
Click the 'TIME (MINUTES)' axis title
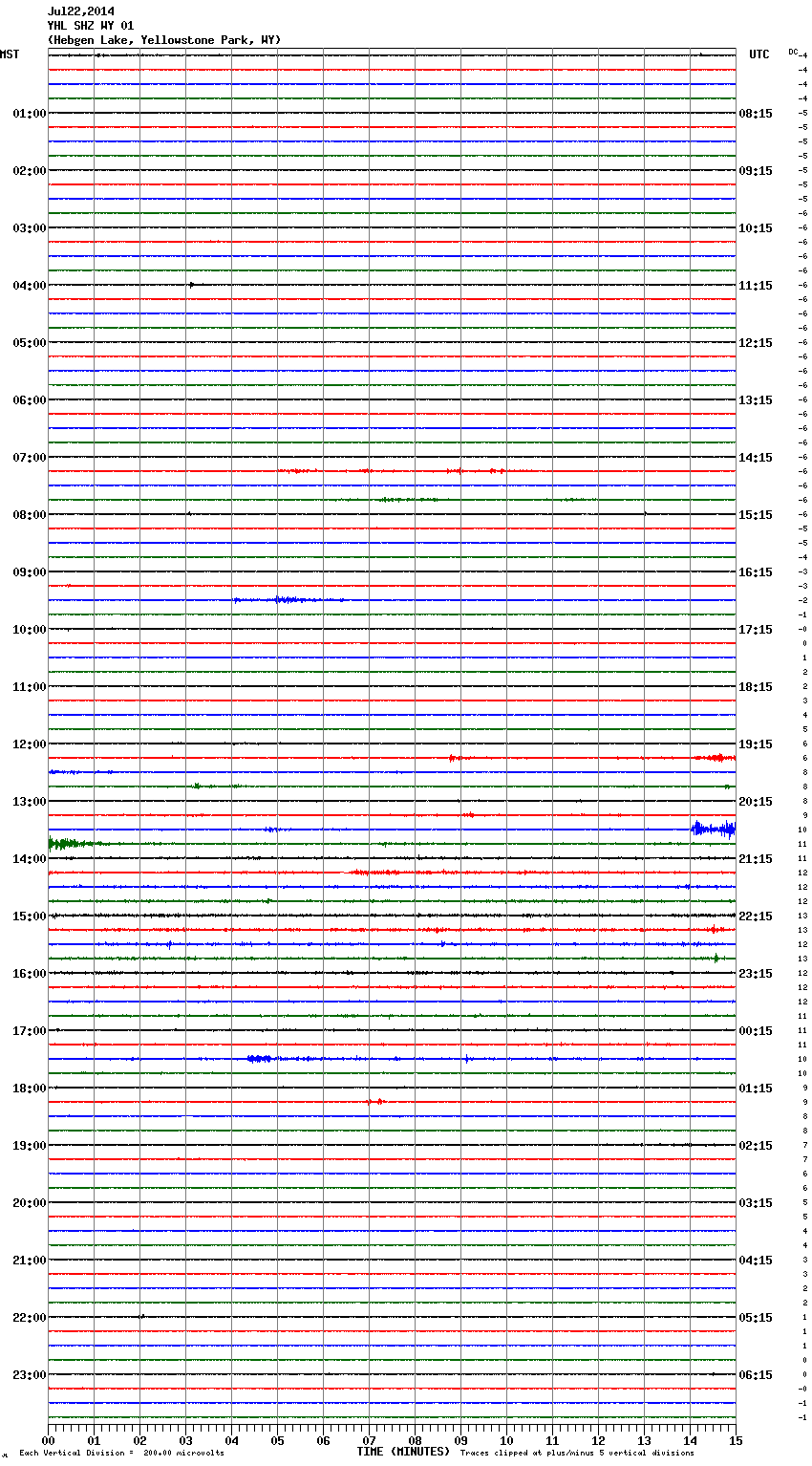pos(403,1452)
